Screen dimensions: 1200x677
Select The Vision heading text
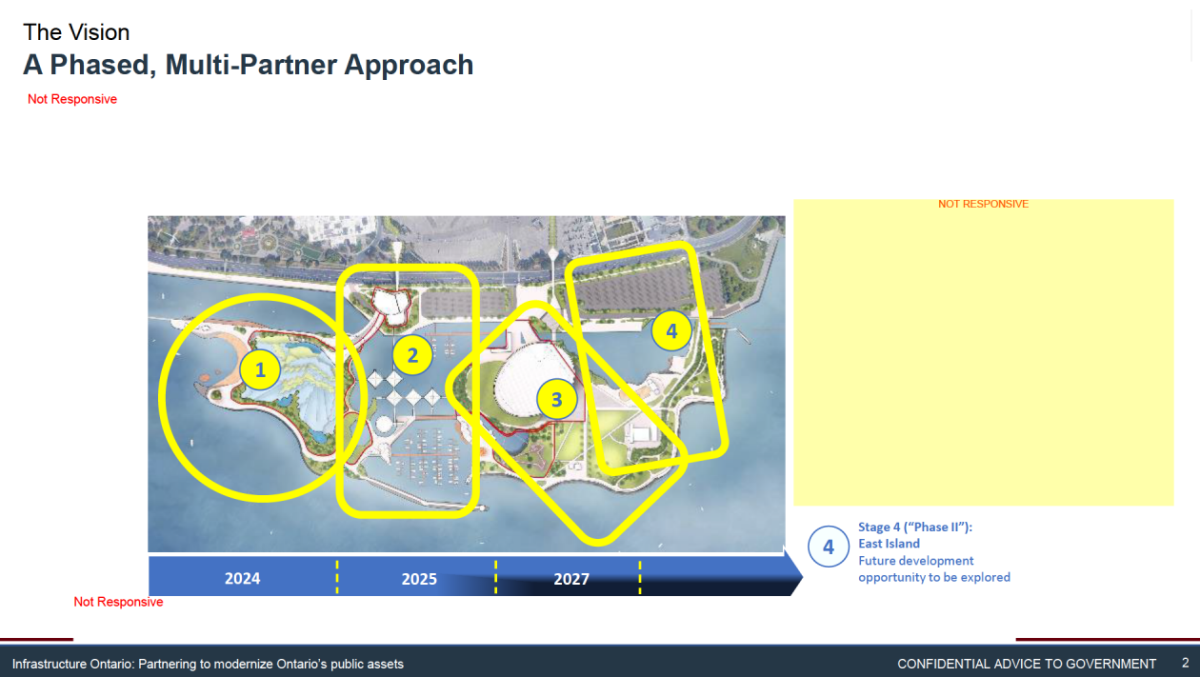click(77, 32)
